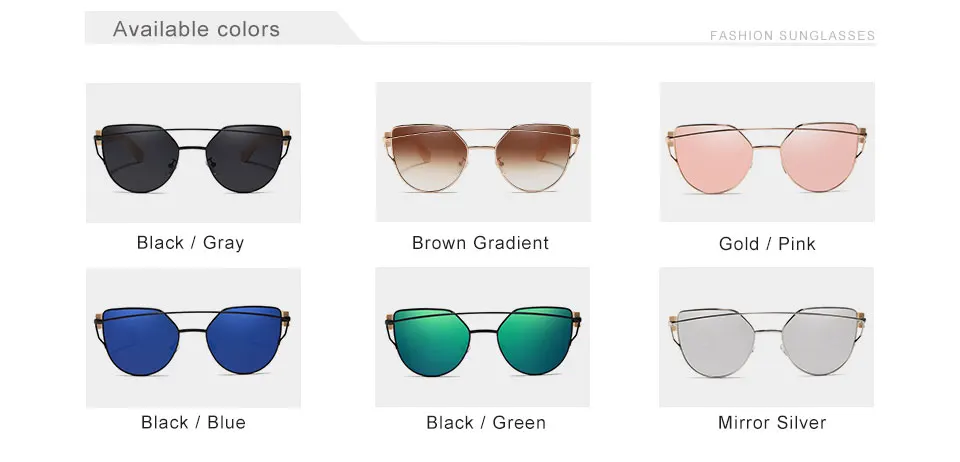The image size is (960, 462).
Task: Click the FASHION SUNGLASSES text
Action: (792, 35)
